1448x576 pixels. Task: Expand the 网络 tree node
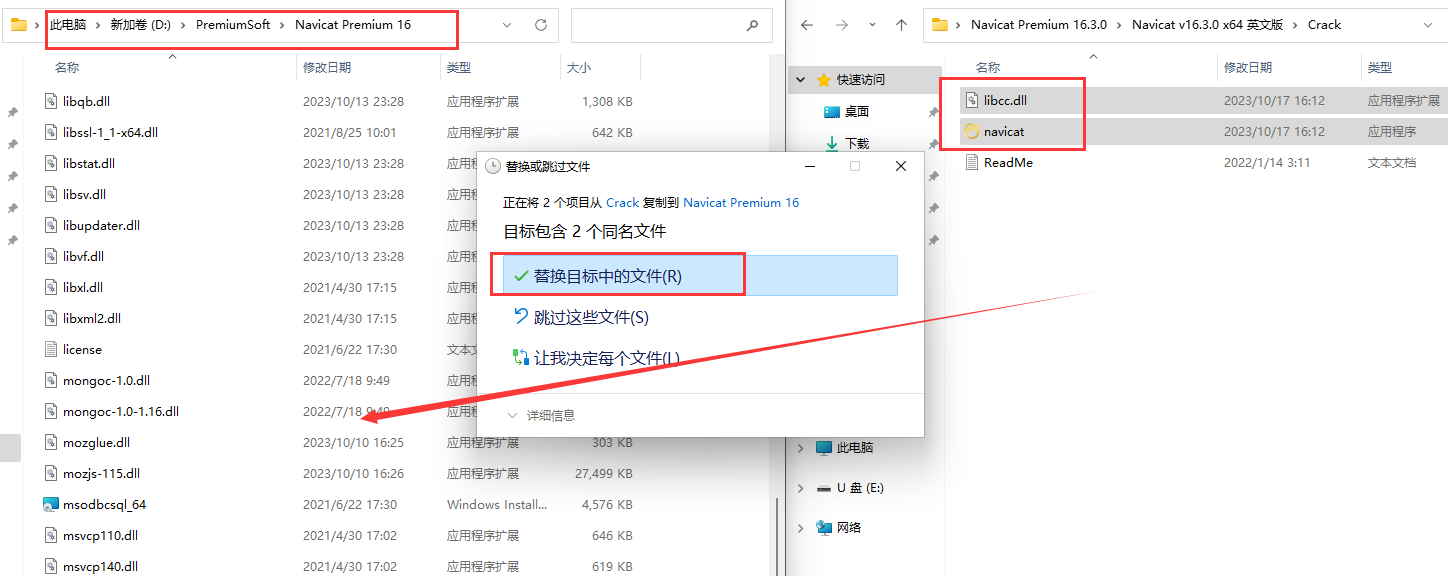(801, 527)
